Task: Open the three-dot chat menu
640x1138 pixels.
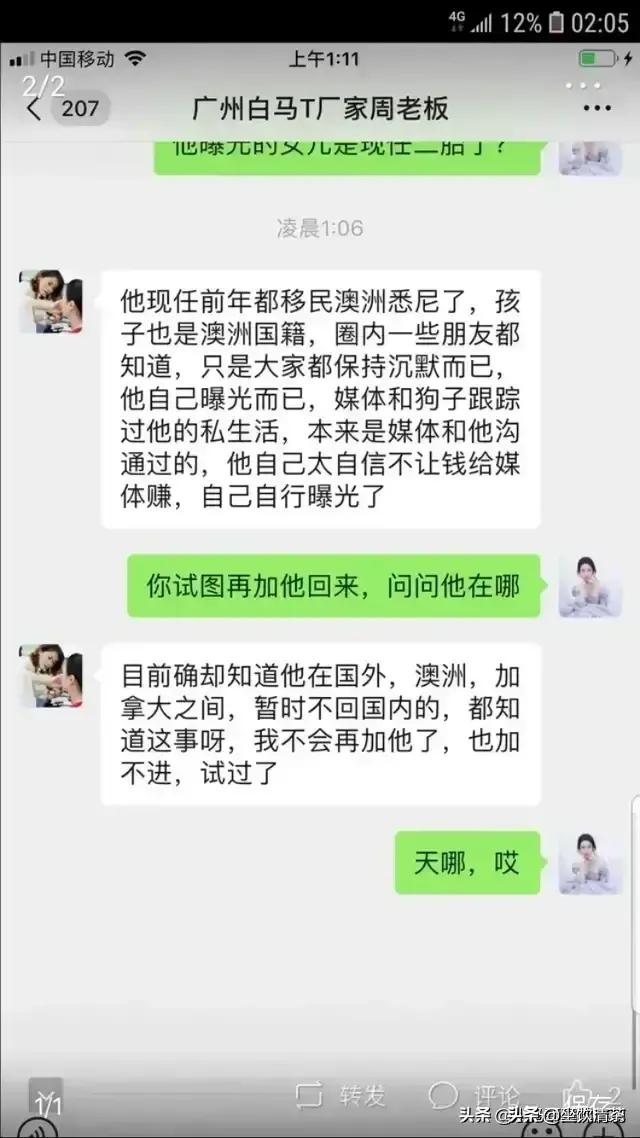Action: (x=597, y=109)
